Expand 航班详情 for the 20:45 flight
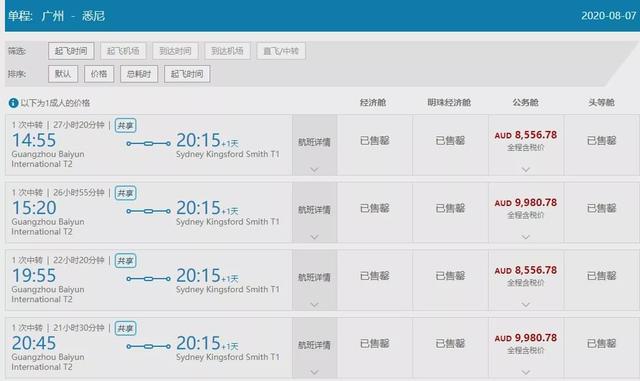 314,348
